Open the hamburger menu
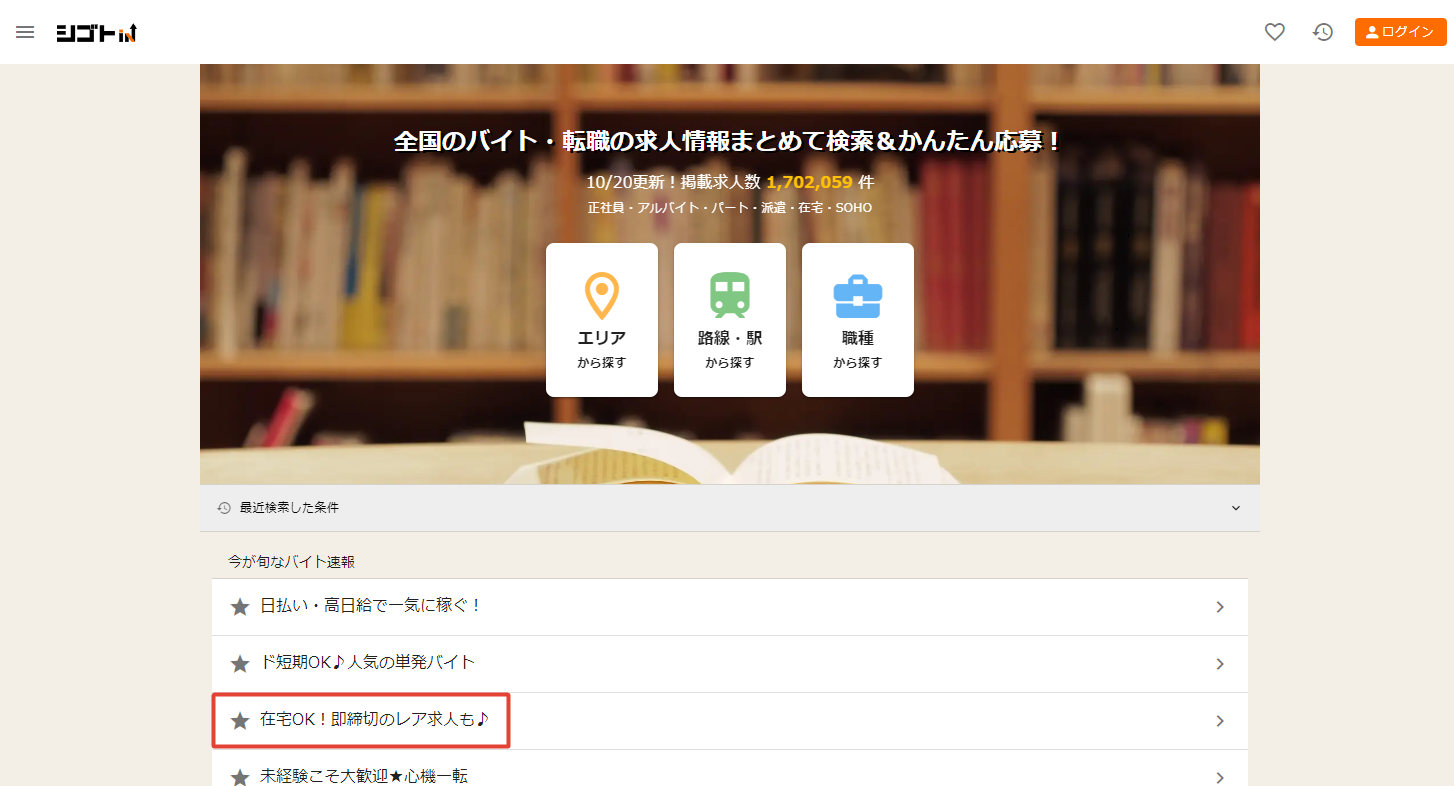Viewport: 1454px width, 786px height. pyautogui.click(x=25, y=32)
